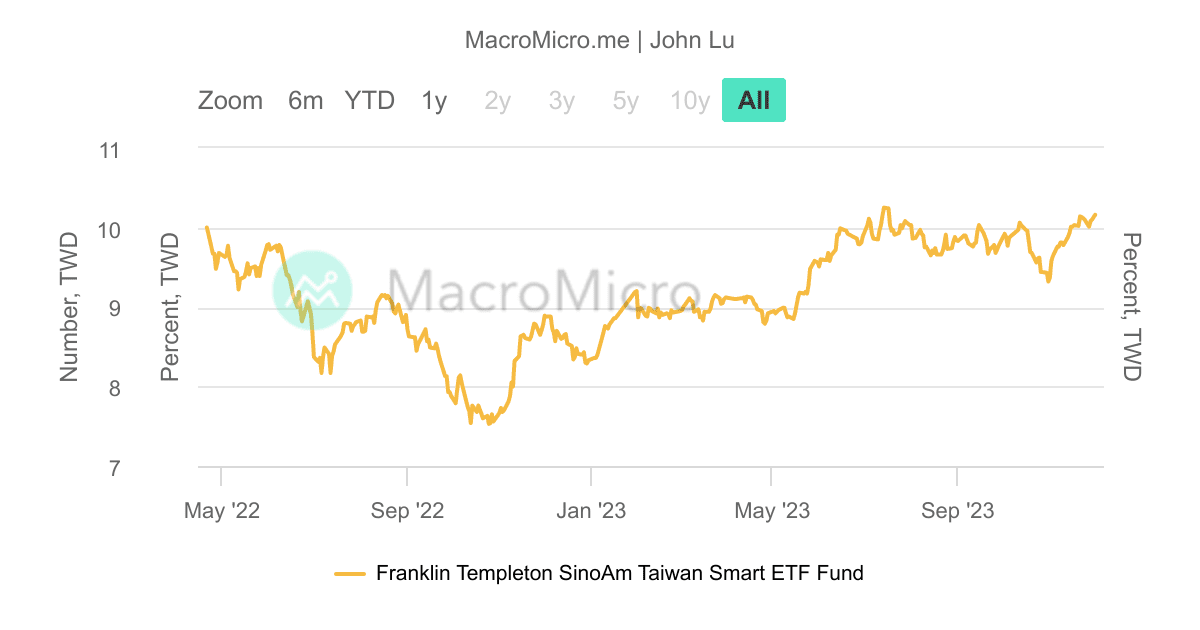Viewport: 1200px width, 630px height.
Task: Click the Jan '23 axis label
Action: pyautogui.click(x=590, y=510)
